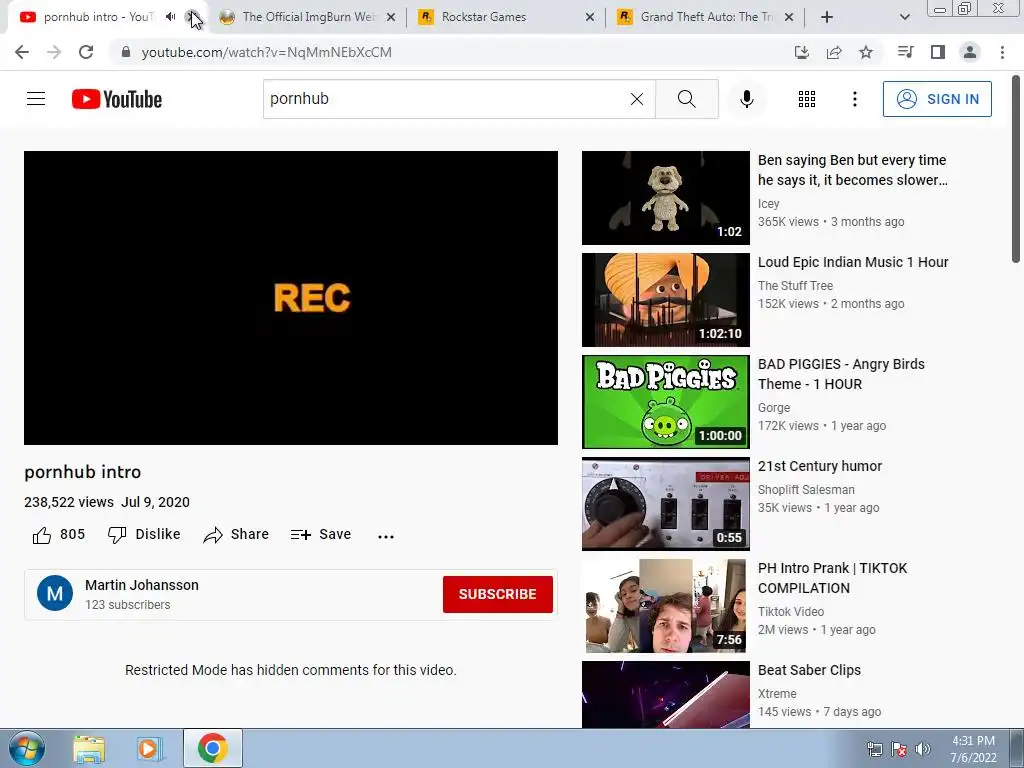Share this page from the address bar icon
Screen dimensions: 1024x768
834,52
